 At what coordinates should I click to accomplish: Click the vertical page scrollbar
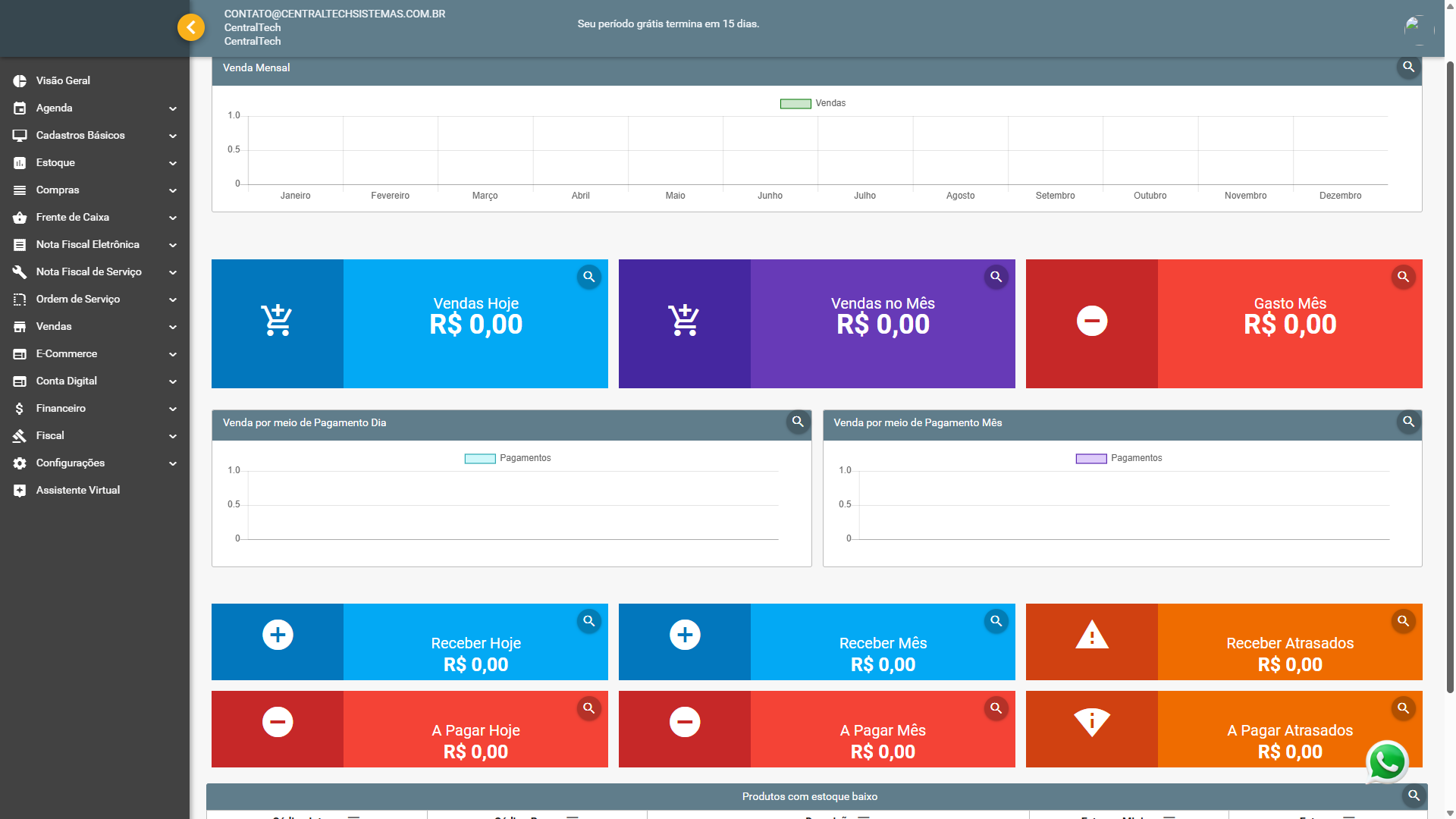[1450, 379]
